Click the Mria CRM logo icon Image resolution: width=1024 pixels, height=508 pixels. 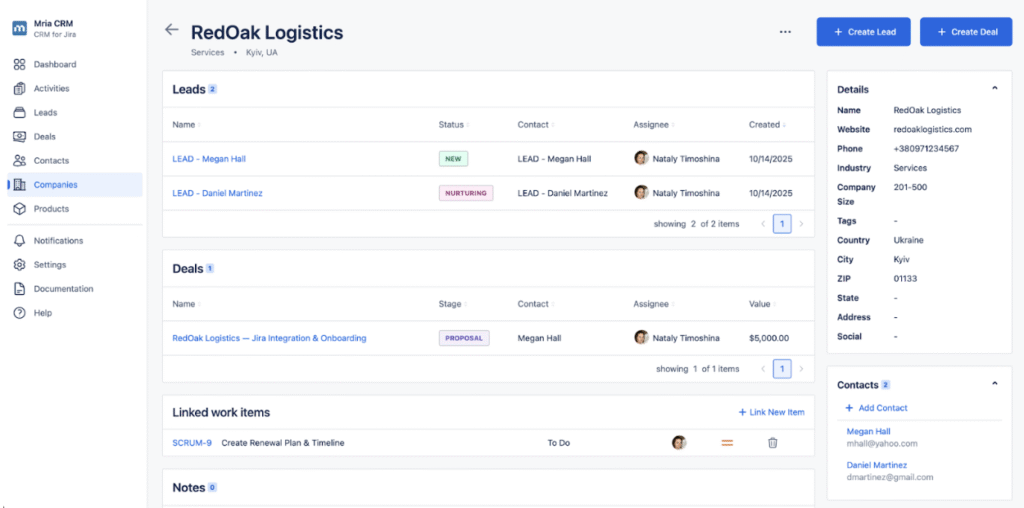tap(20, 29)
